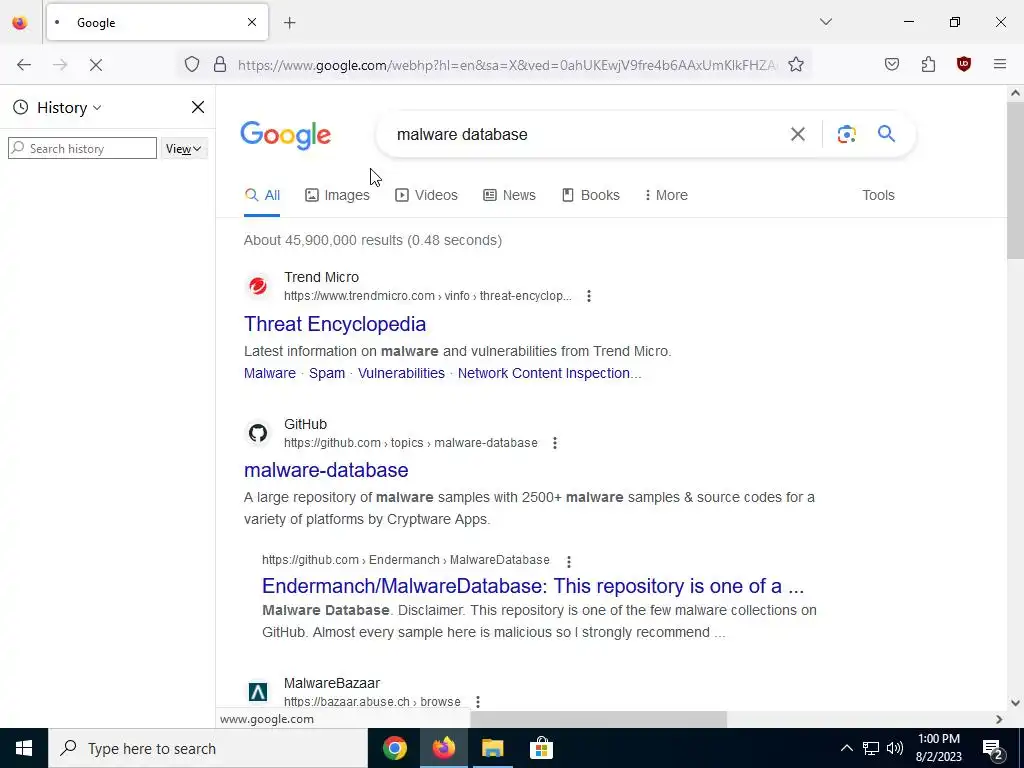1024x768 pixels.
Task: Open Microsoft Store from the taskbar
Action: pyautogui.click(x=541, y=748)
